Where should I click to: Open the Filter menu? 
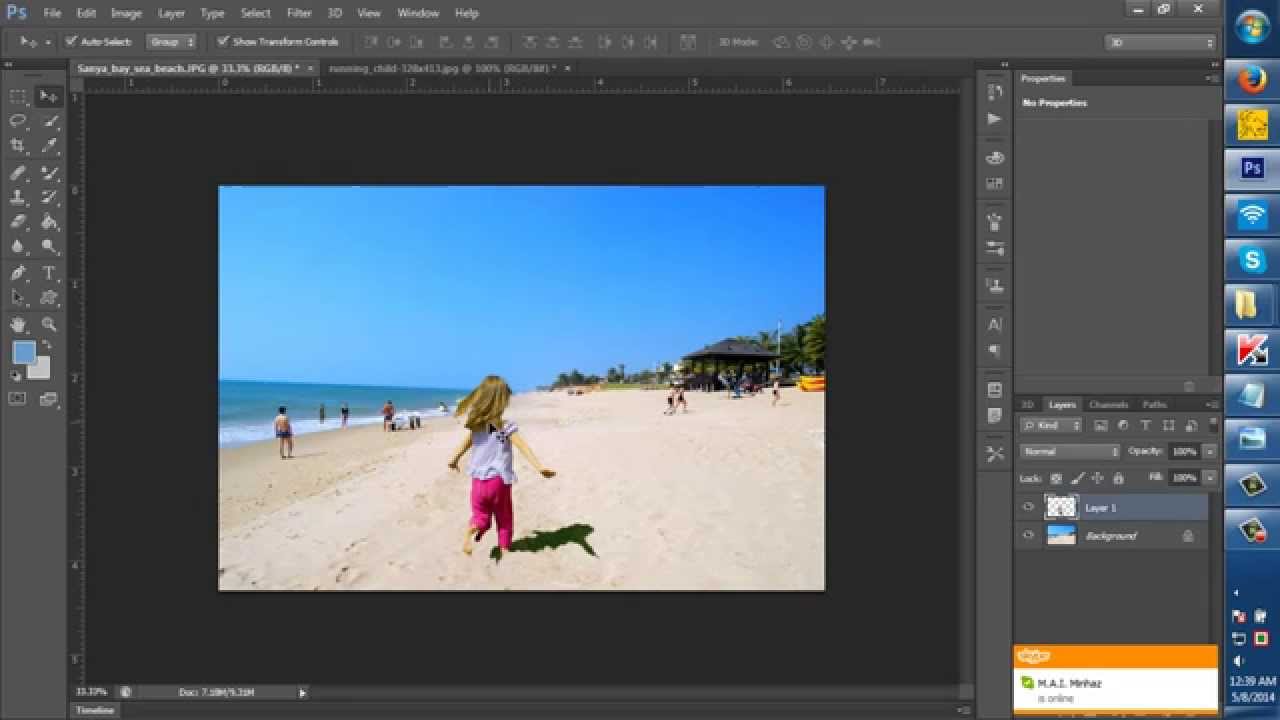pos(299,13)
